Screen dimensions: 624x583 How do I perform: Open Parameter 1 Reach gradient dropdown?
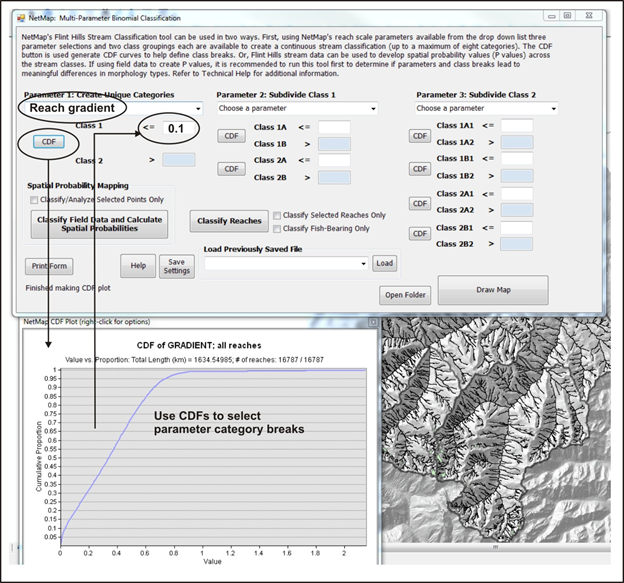(x=198, y=107)
